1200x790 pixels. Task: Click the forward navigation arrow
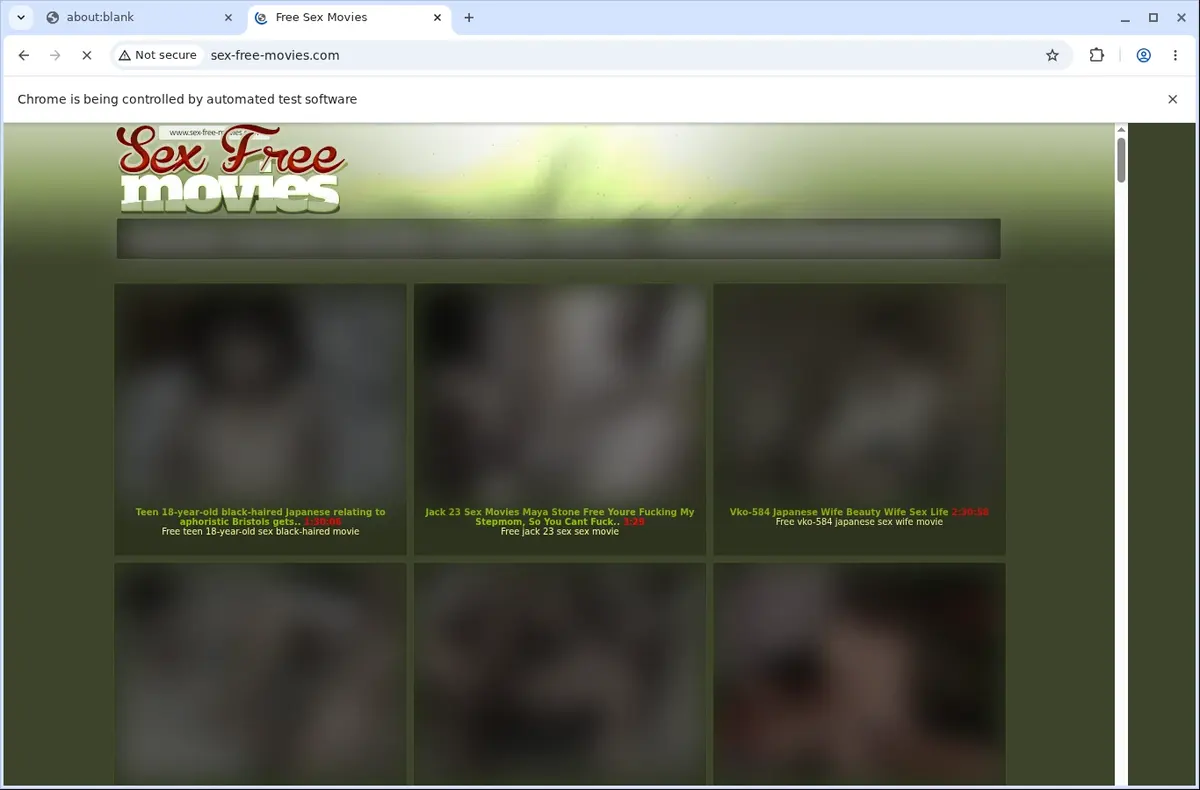[x=55, y=55]
